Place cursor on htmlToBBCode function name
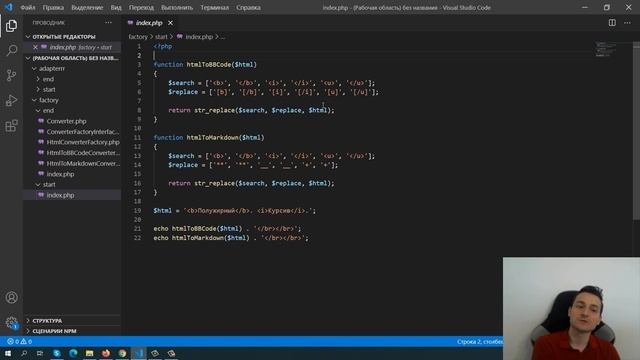The width and height of the screenshot is (640, 360). (x=209, y=64)
